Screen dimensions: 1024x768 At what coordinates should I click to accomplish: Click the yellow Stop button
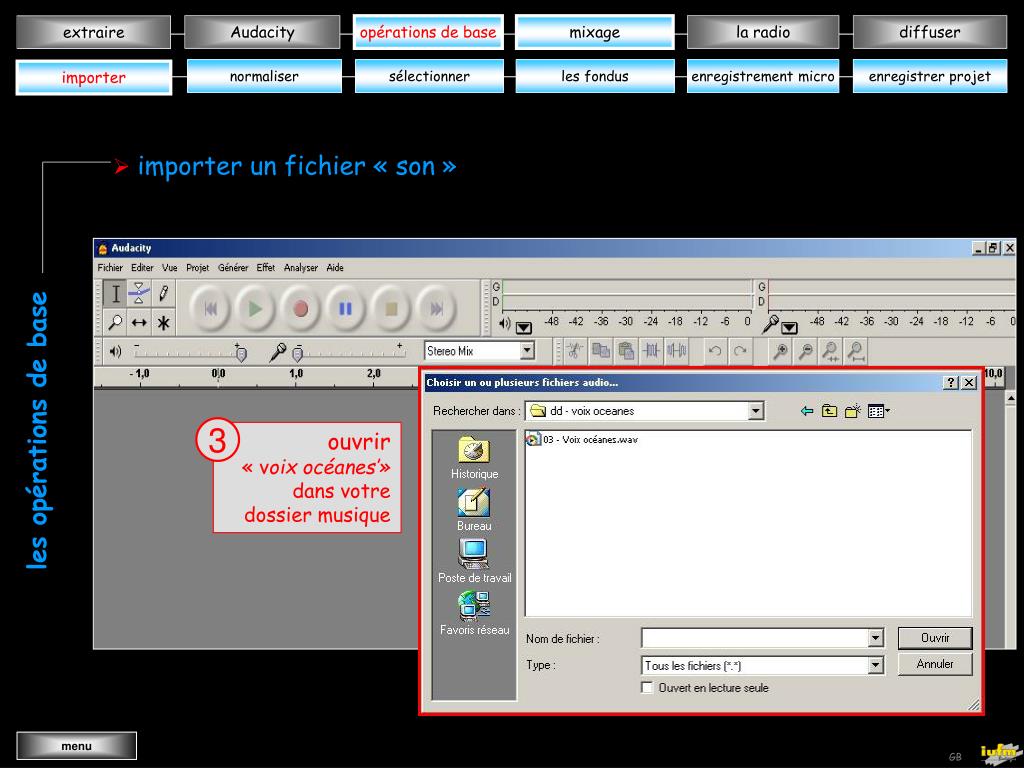click(391, 308)
